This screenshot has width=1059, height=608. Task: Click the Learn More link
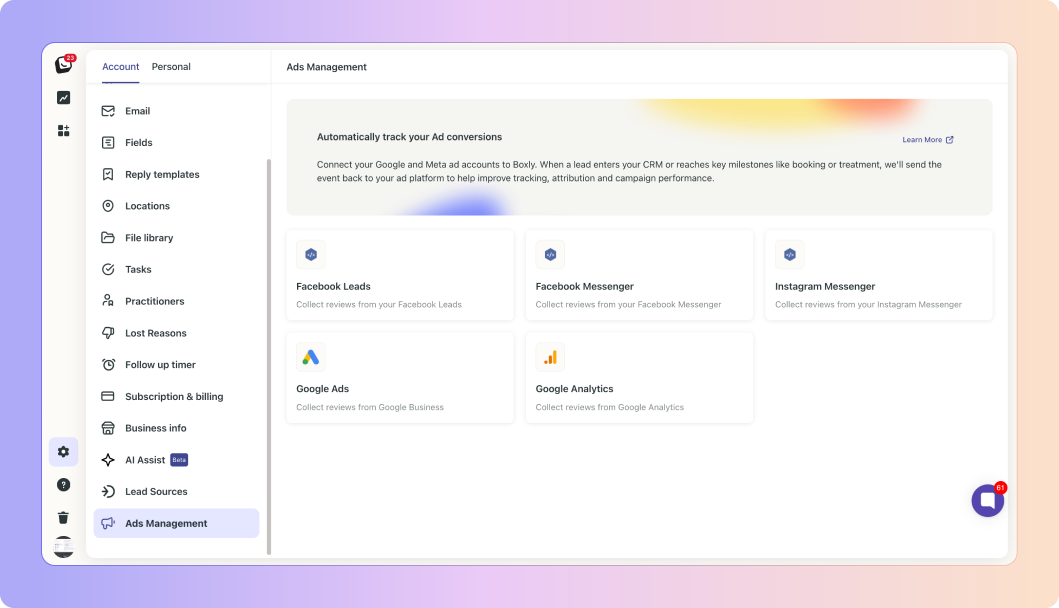928,140
